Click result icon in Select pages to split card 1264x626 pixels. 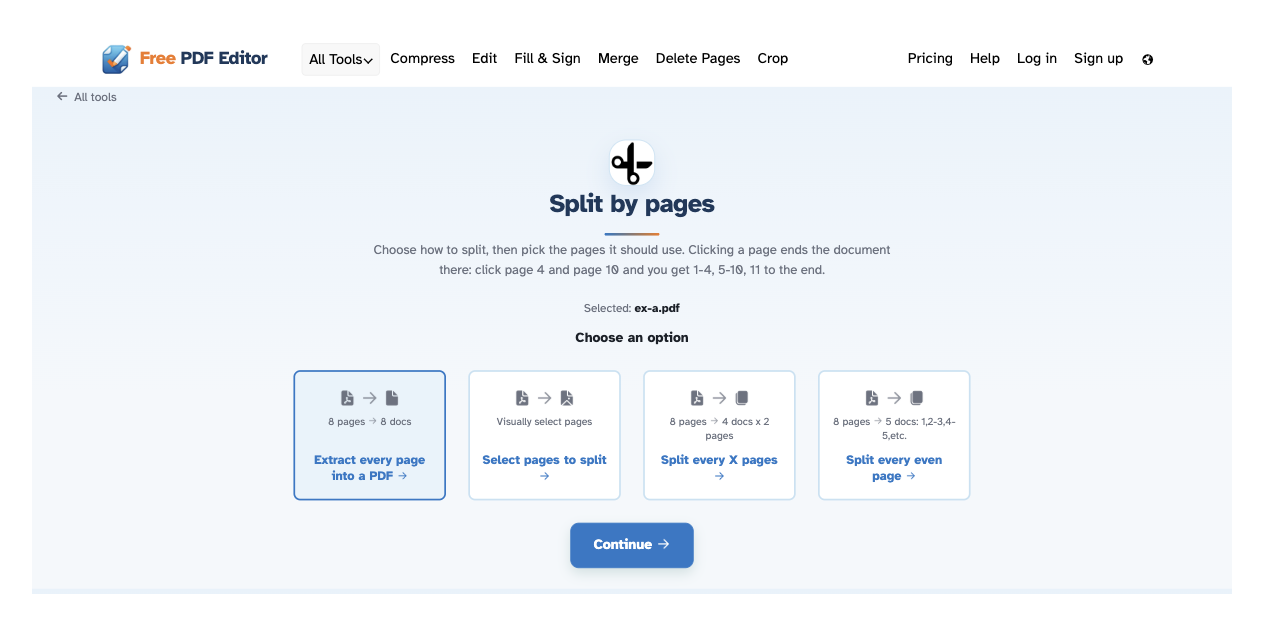click(567, 398)
